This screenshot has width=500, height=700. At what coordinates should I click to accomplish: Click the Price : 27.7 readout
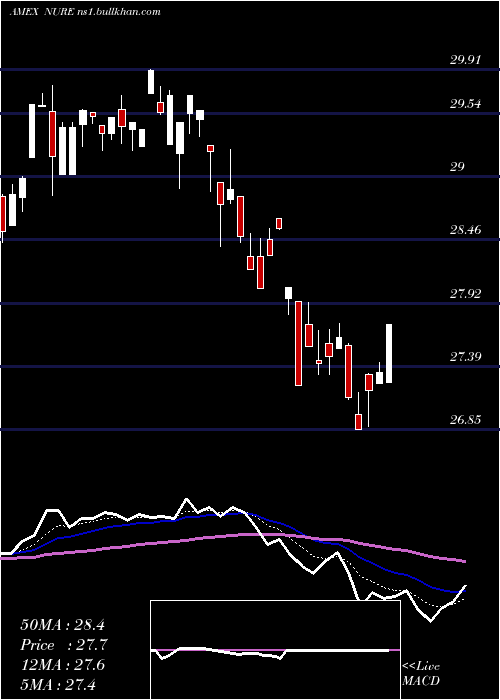[x=63, y=645]
